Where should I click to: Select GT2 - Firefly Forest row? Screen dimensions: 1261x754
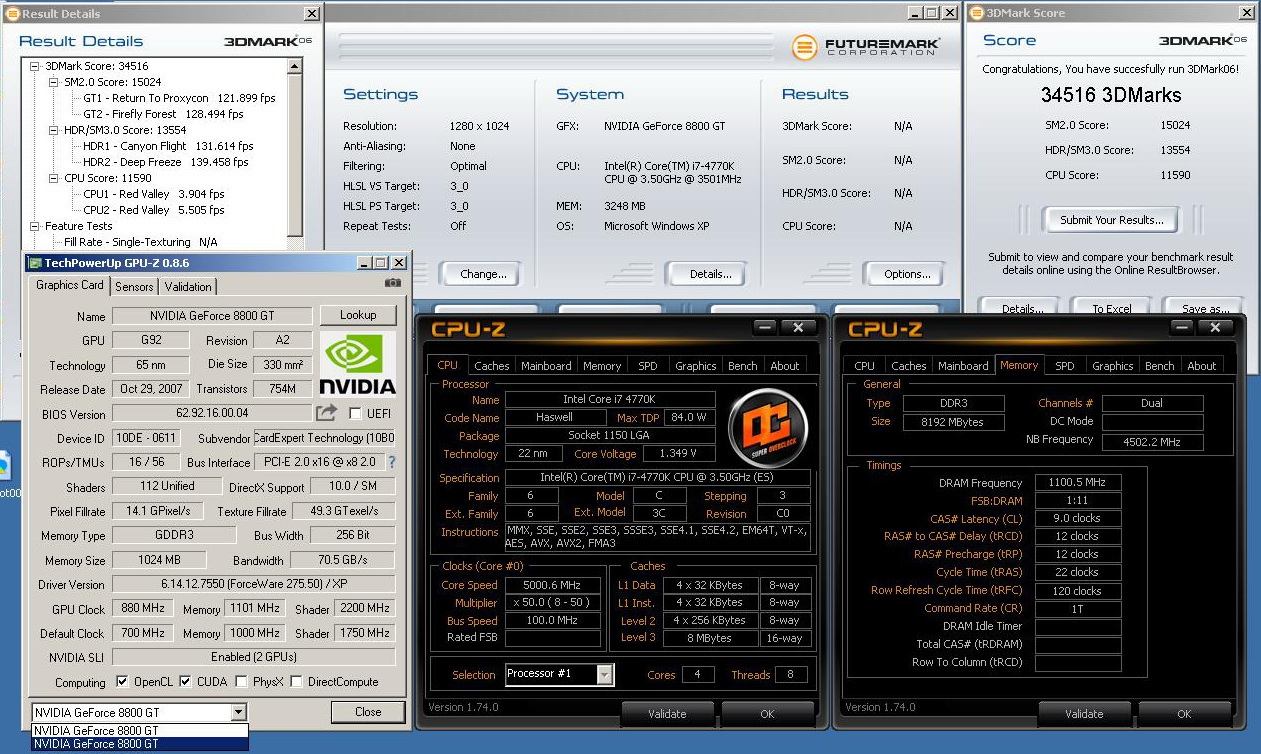pyautogui.click(x=163, y=114)
